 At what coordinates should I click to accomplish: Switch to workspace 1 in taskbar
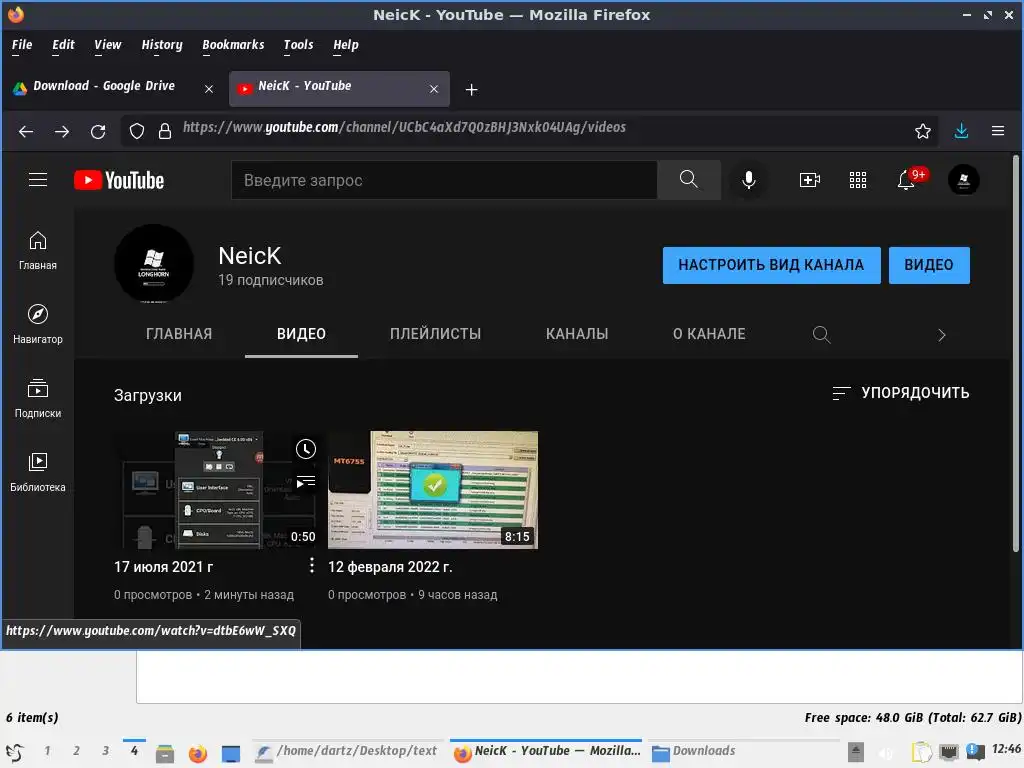point(47,751)
